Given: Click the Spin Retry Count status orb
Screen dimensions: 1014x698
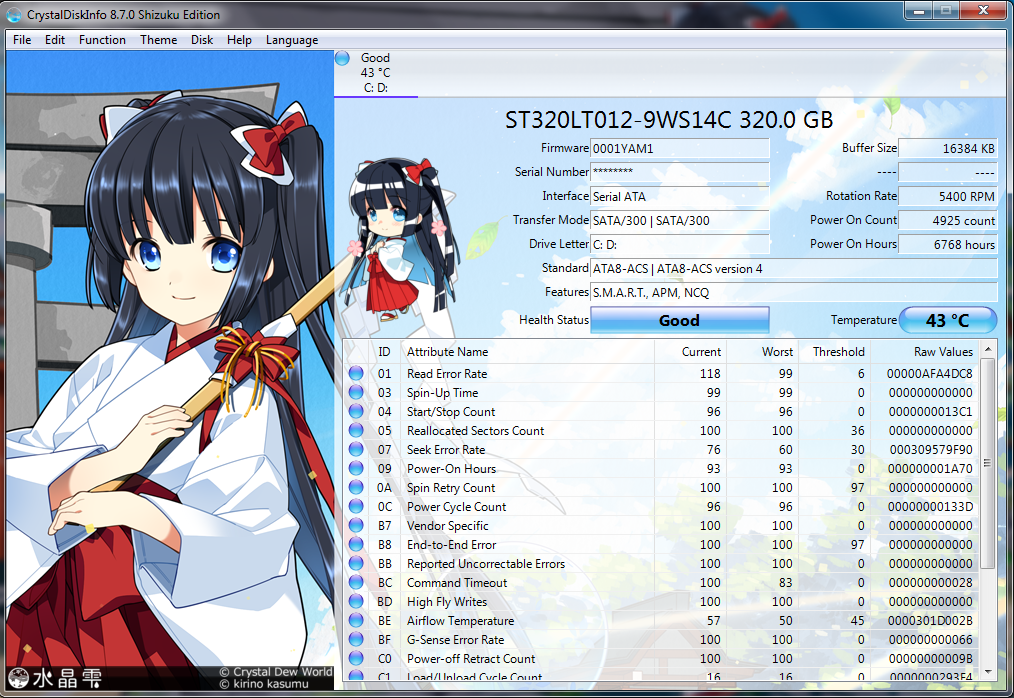Looking at the screenshot, I should [x=356, y=487].
